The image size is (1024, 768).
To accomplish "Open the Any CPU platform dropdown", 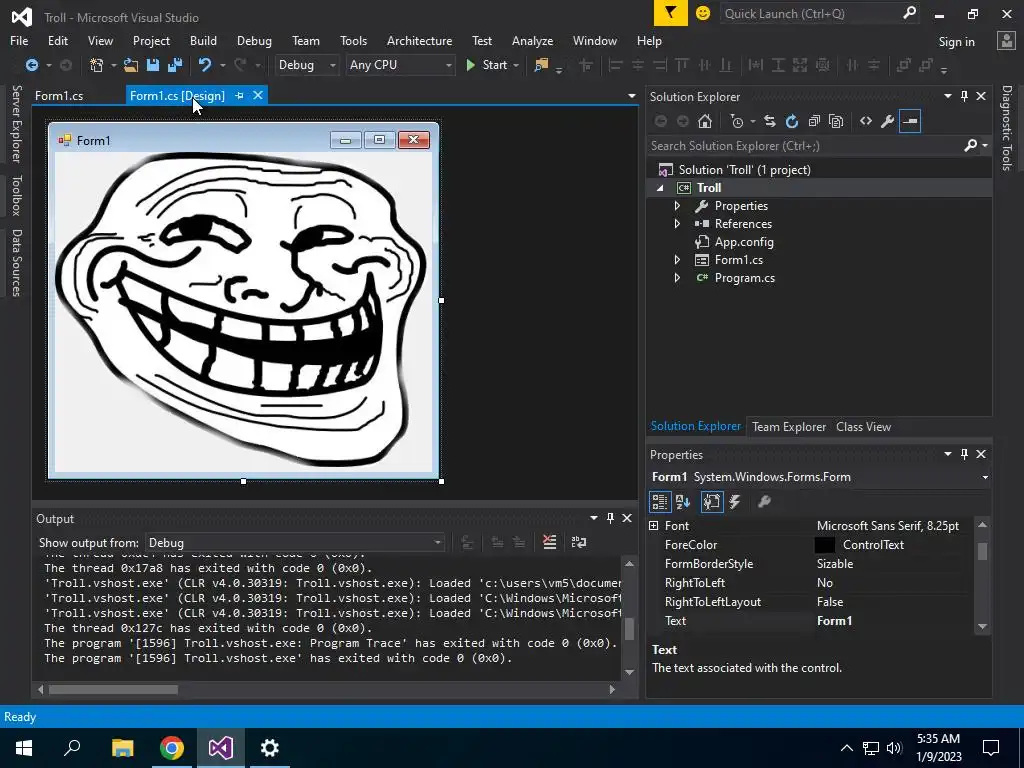I will click(400, 65).
